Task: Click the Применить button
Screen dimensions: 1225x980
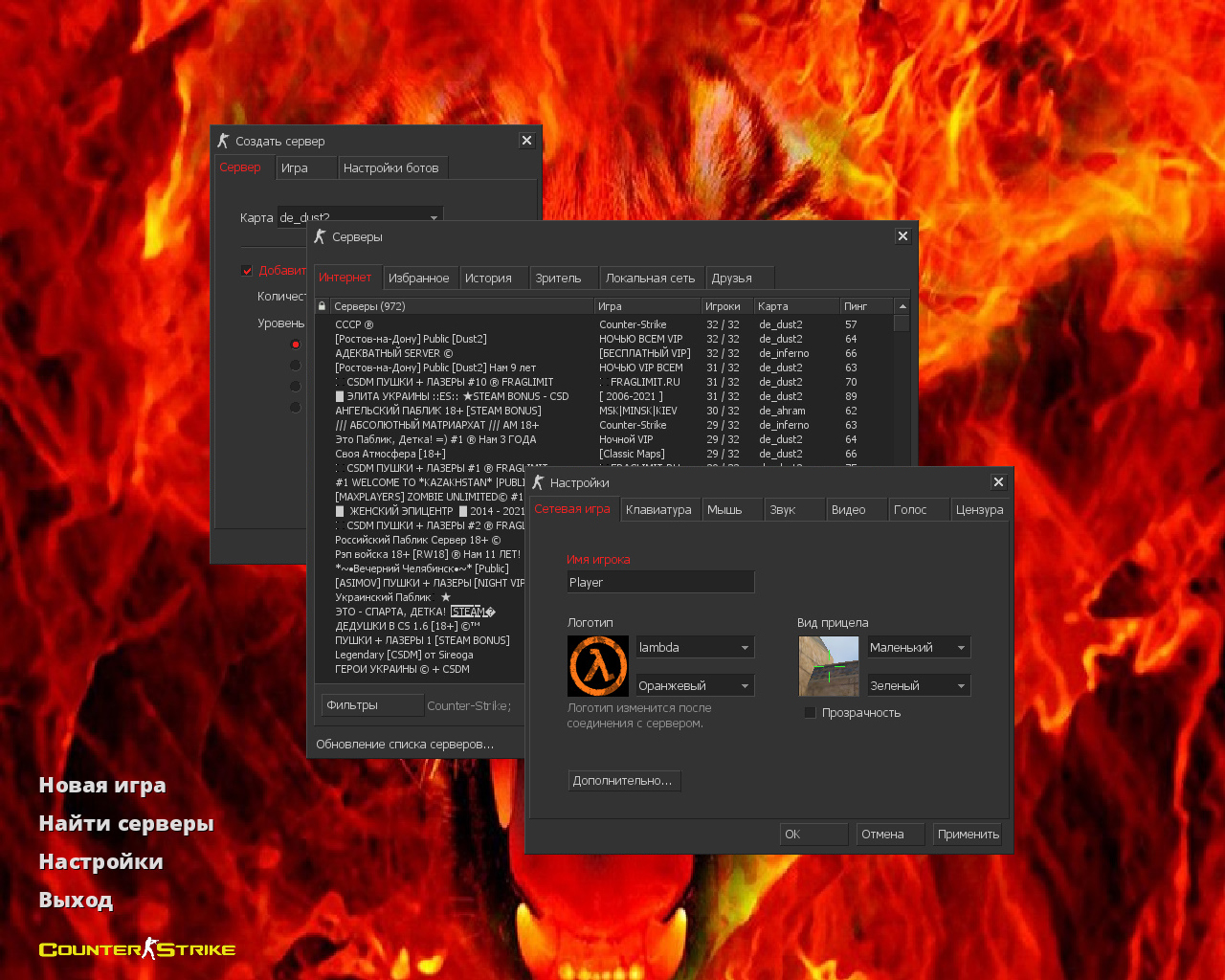Action: (x=968, y=835)
